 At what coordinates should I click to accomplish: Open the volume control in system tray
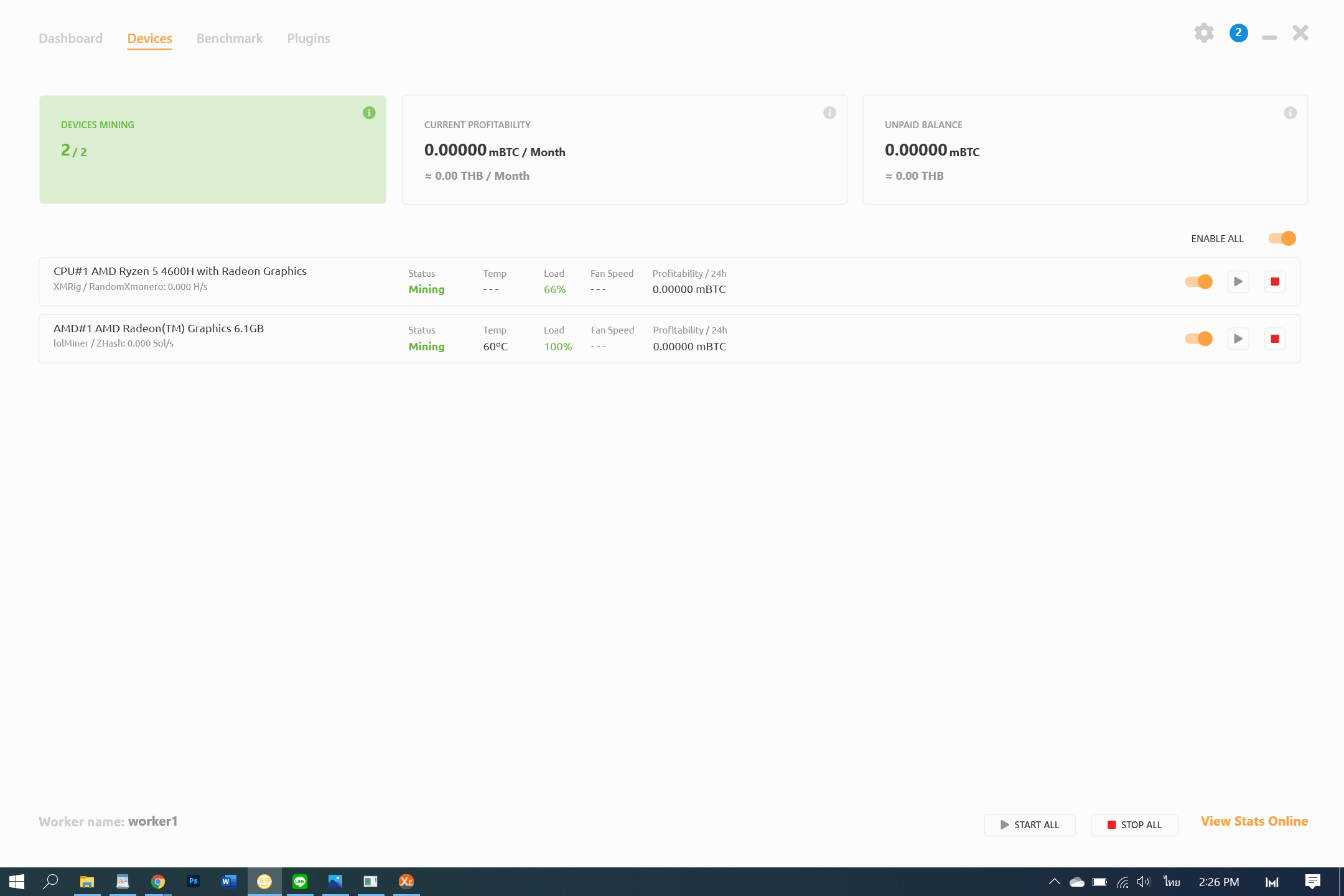click(1144, 882)
